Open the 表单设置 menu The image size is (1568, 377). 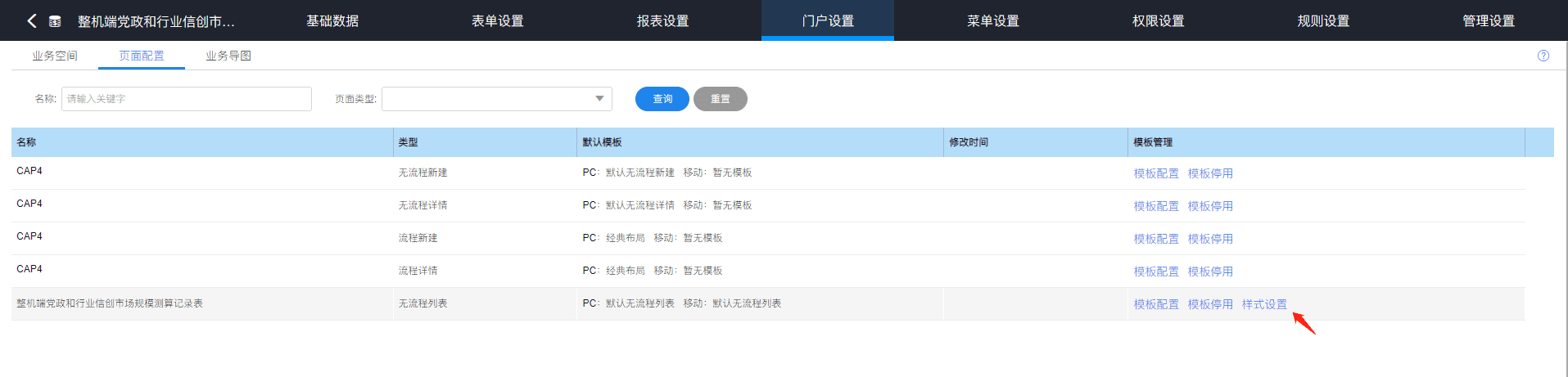498,20
